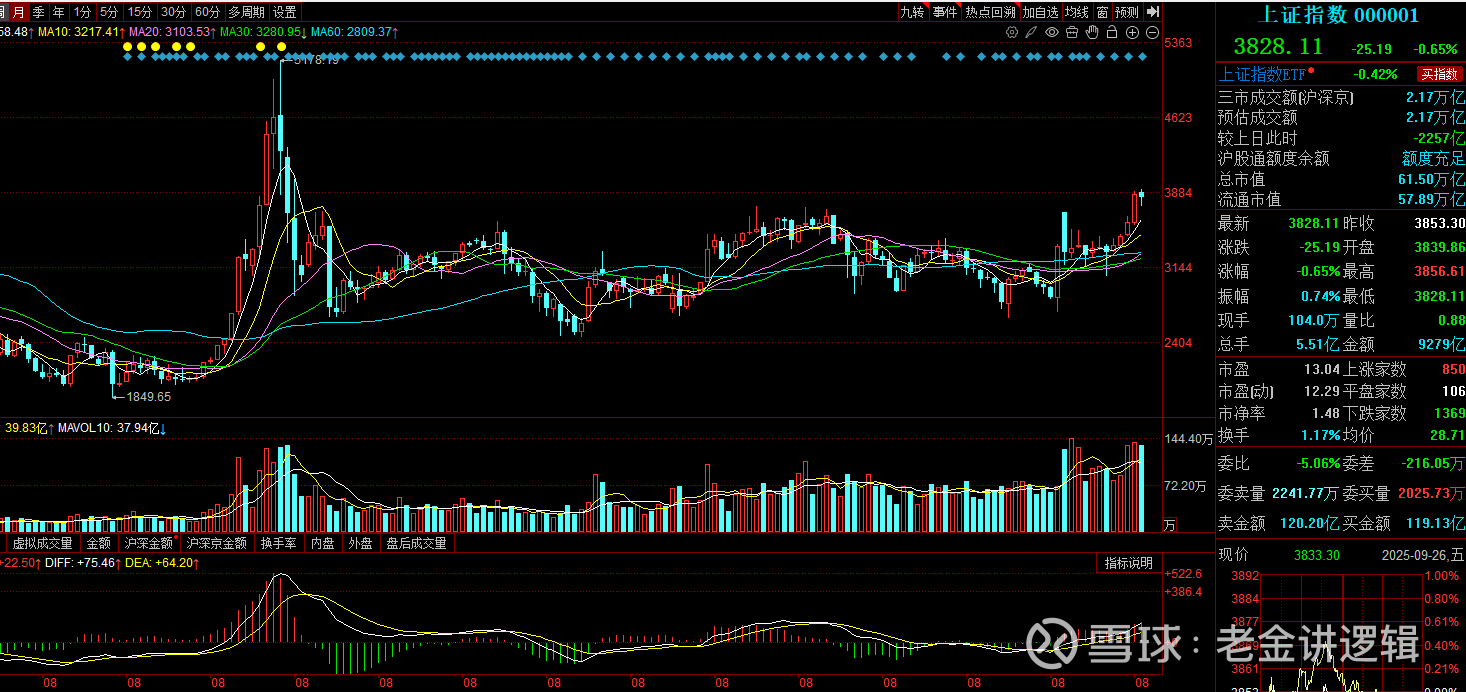Viewport: 1466px width, 692px height.
Task: Toggle the chart lock icon
Action: pyautogui.click(x=1112, y=32)
